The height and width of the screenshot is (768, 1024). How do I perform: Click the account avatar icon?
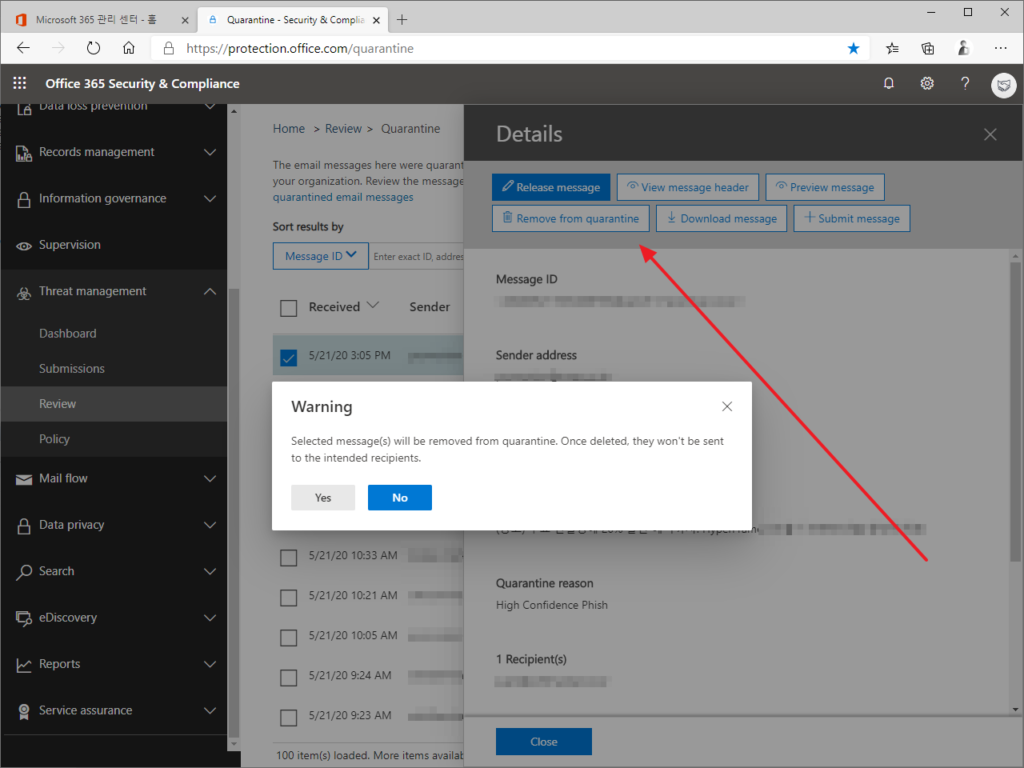[1003, 85]
